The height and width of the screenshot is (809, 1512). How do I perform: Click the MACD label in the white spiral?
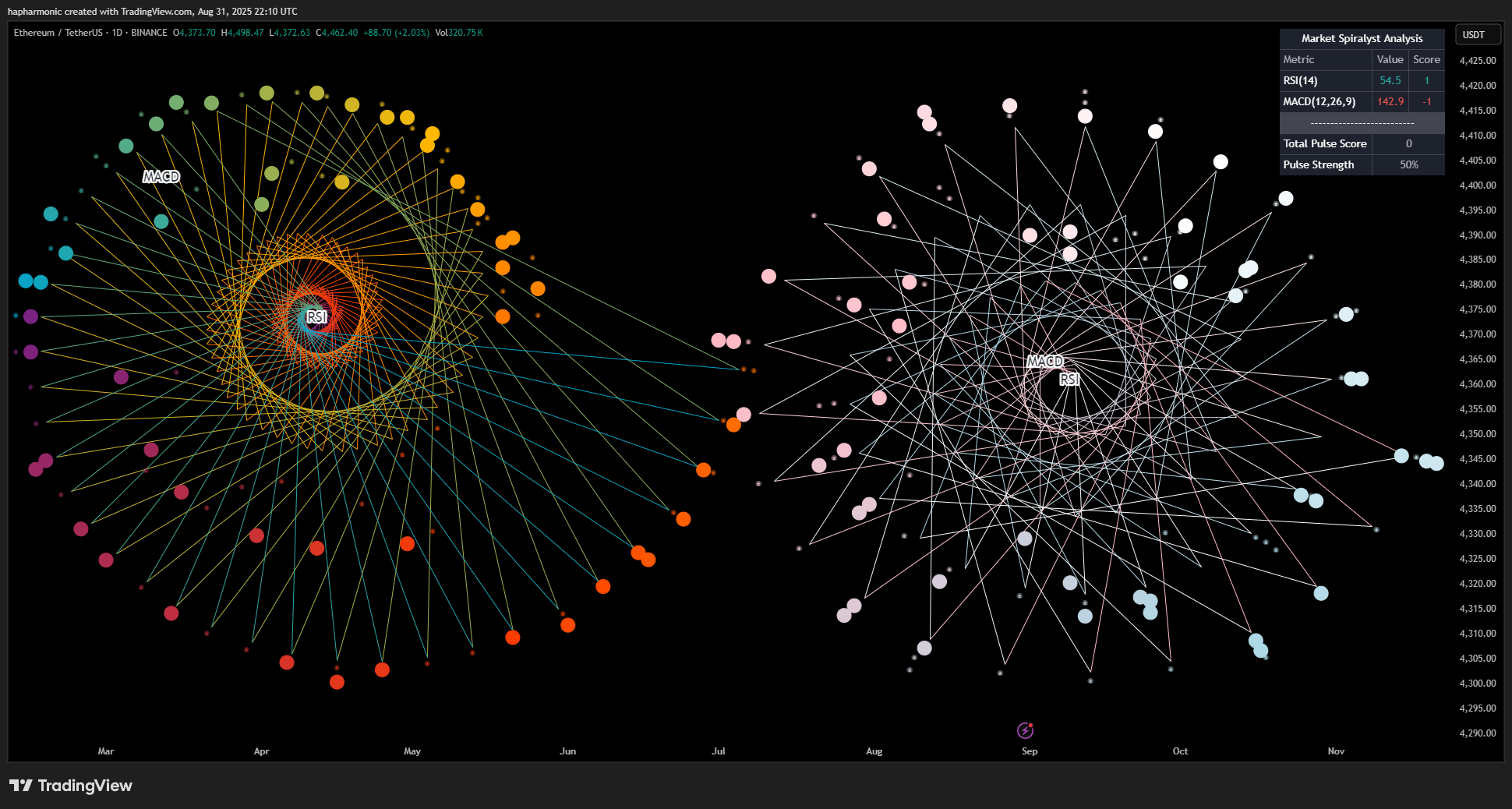[x=1045, y=362]
